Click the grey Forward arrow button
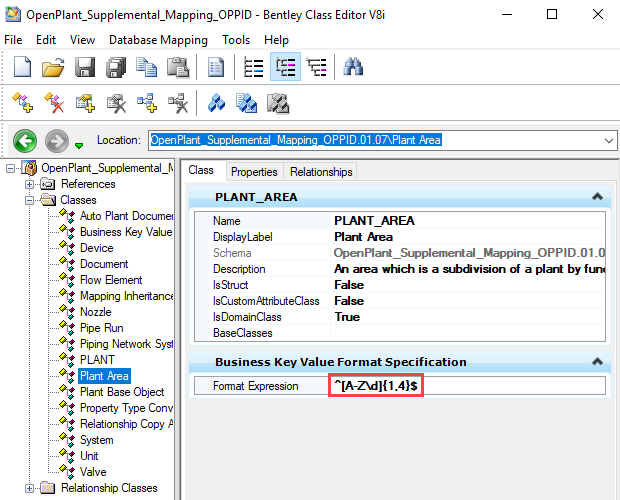The image size is (620, 500). 57,141
